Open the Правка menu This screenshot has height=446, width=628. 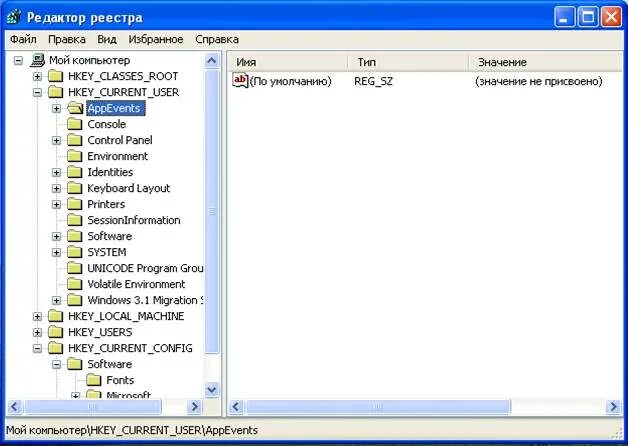pos(66,39)
